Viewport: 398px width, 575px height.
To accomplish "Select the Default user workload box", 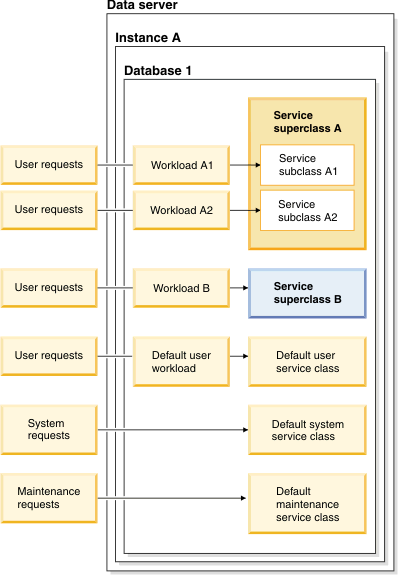I will (x=182, y=362).
